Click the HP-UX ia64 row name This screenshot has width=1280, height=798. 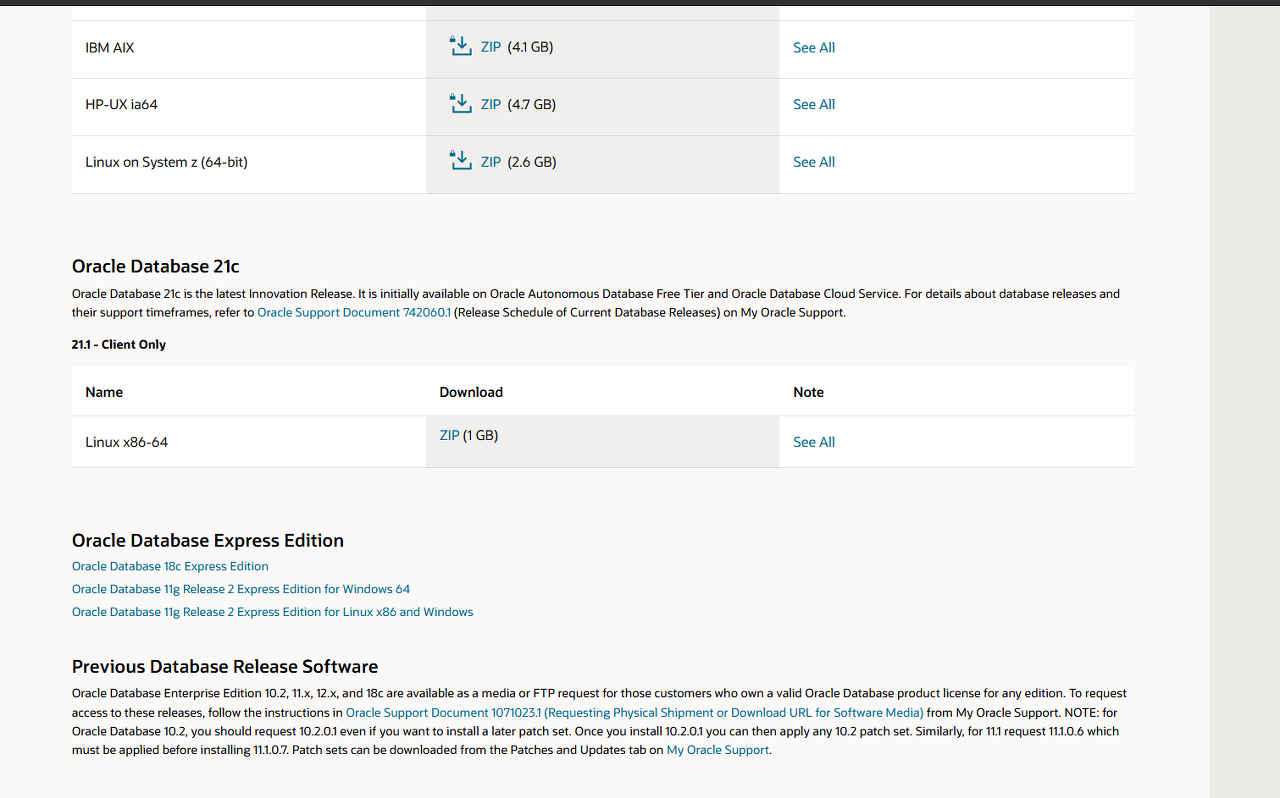(x=122, y=104)
